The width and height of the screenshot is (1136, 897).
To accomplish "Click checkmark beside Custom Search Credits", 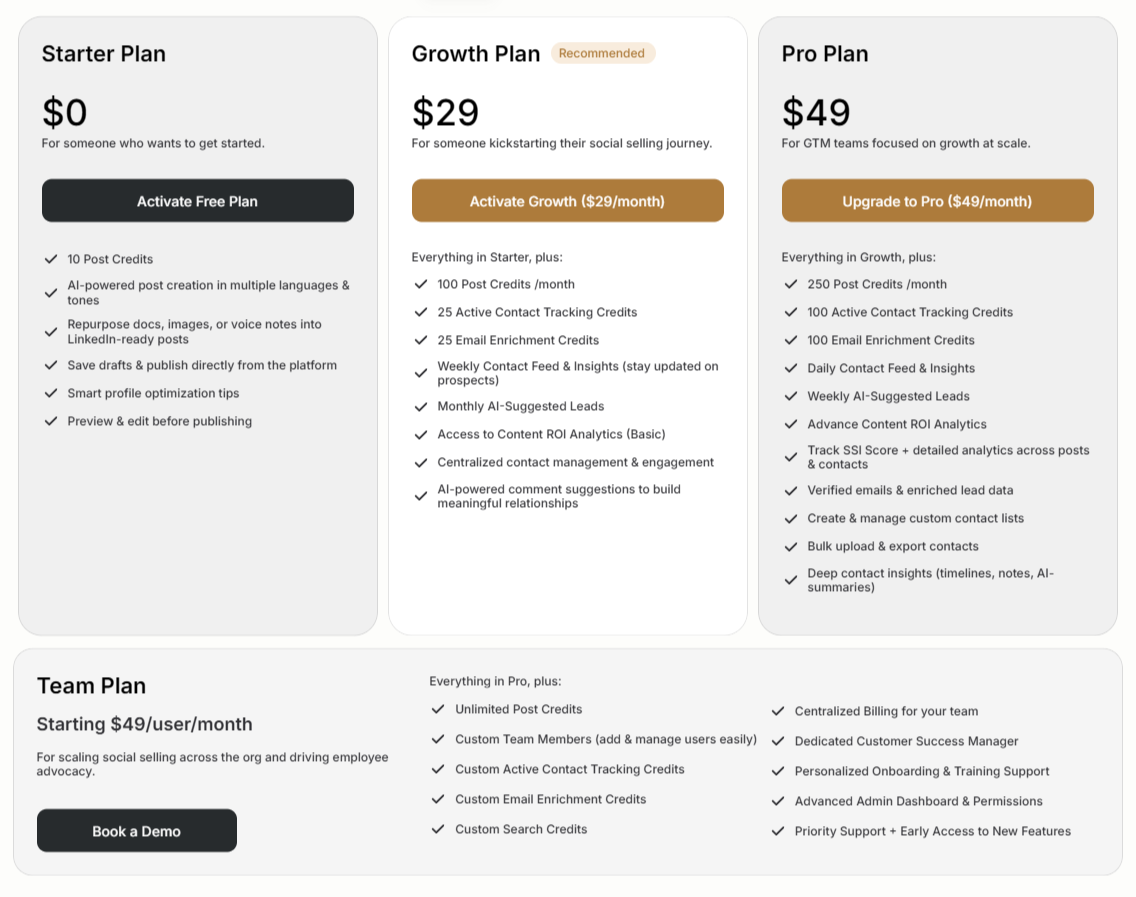I will [438, 829].
